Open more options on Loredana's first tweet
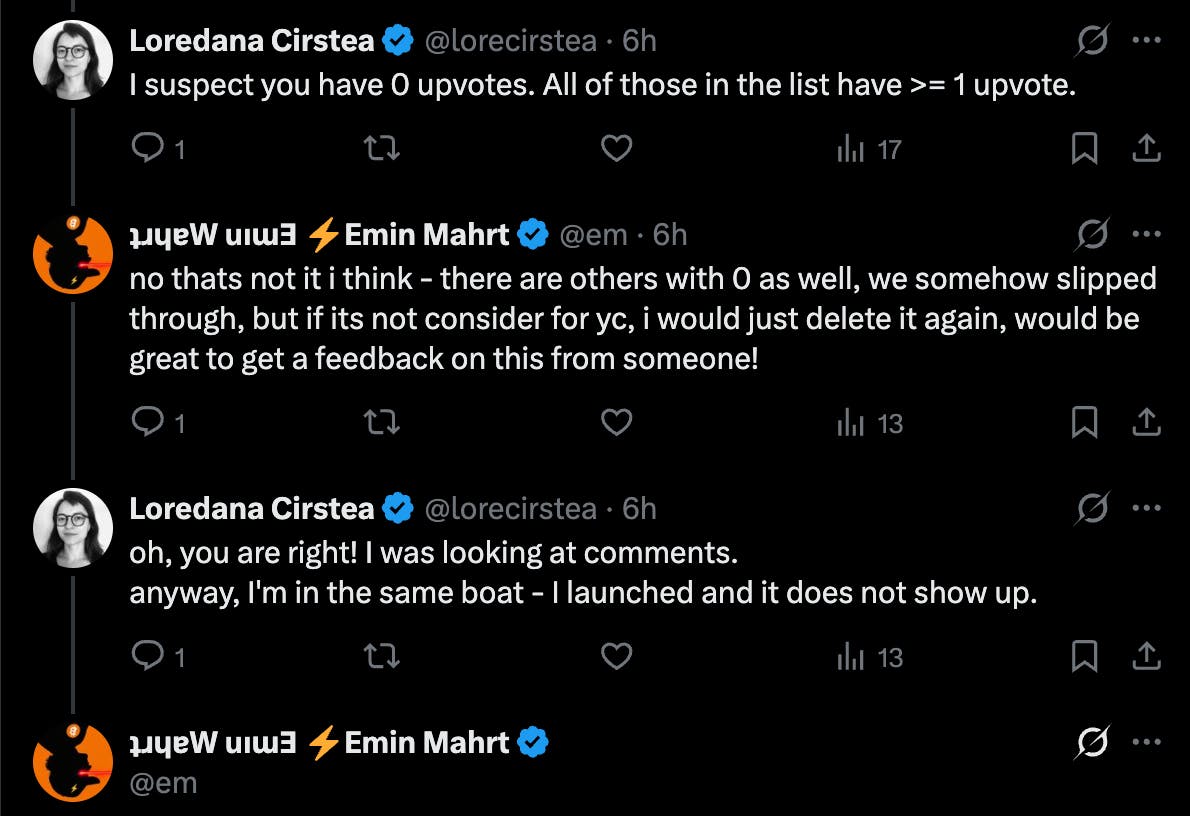 click(1145, 40)
